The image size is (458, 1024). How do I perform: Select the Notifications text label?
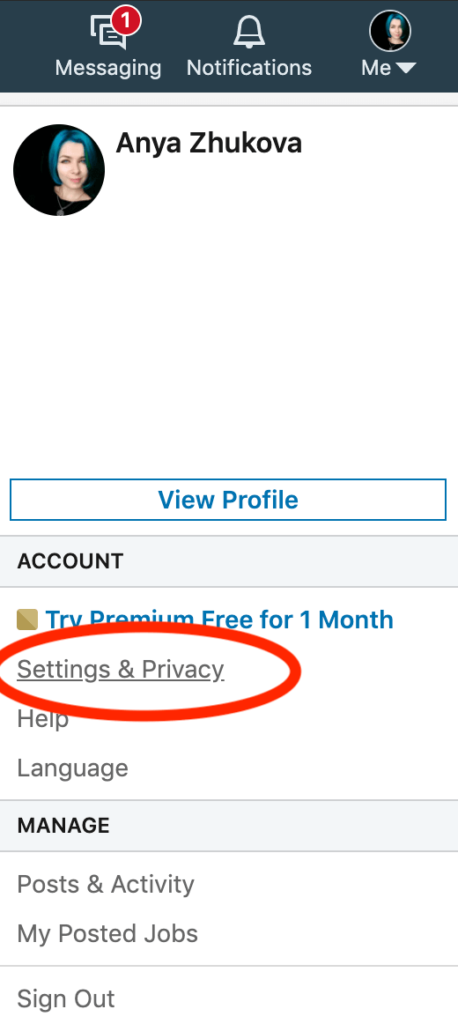pyautogui.click(x=249, y=68)
